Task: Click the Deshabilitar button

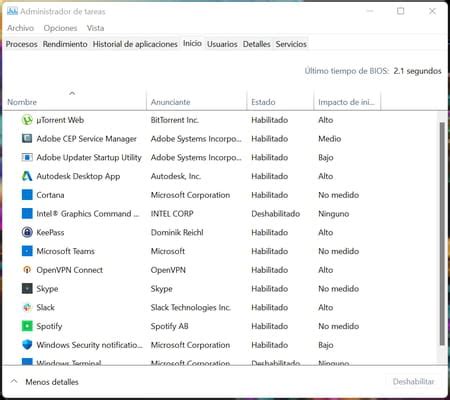Action: tap(413, 382)
